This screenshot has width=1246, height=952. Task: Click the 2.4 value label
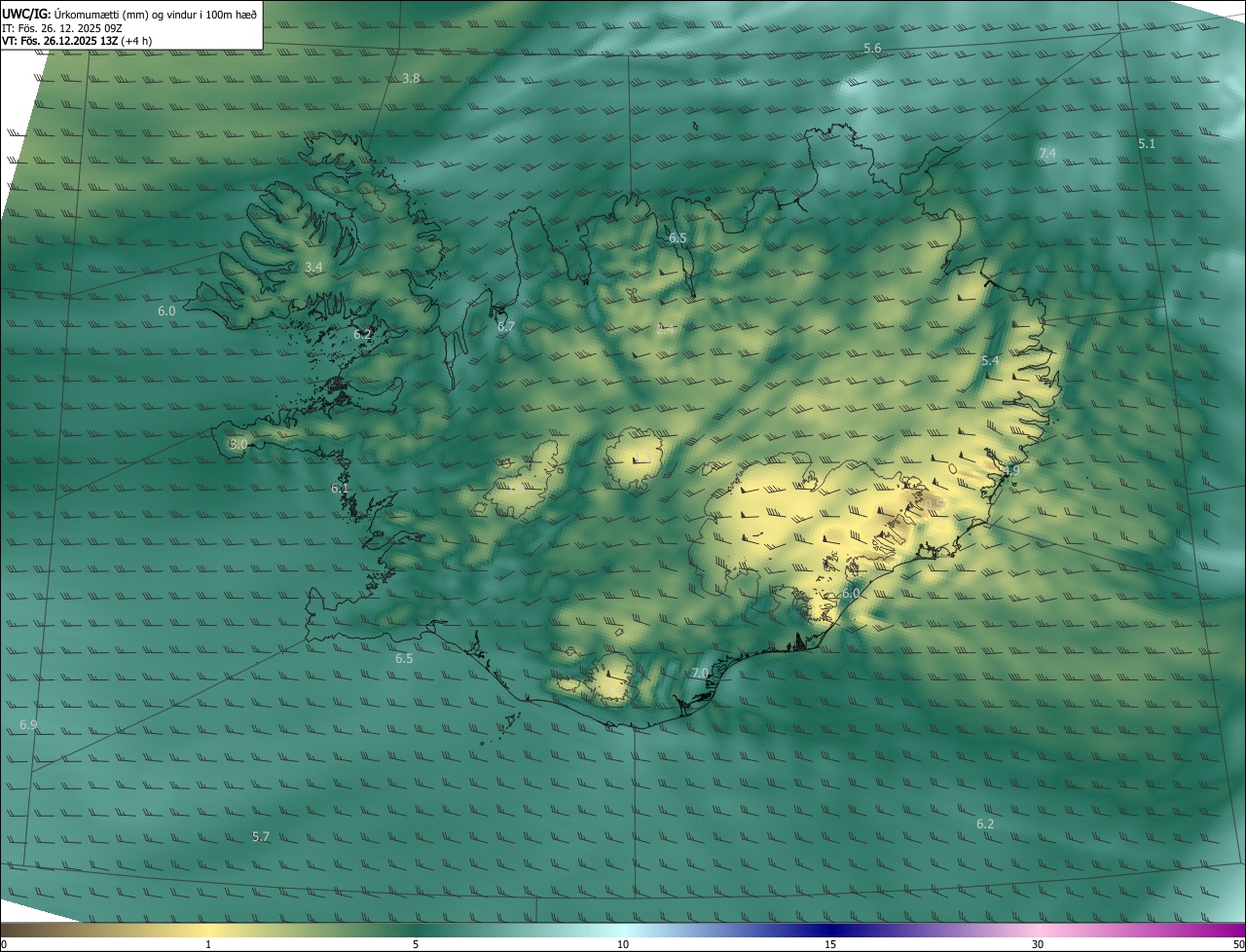[665, 330]
